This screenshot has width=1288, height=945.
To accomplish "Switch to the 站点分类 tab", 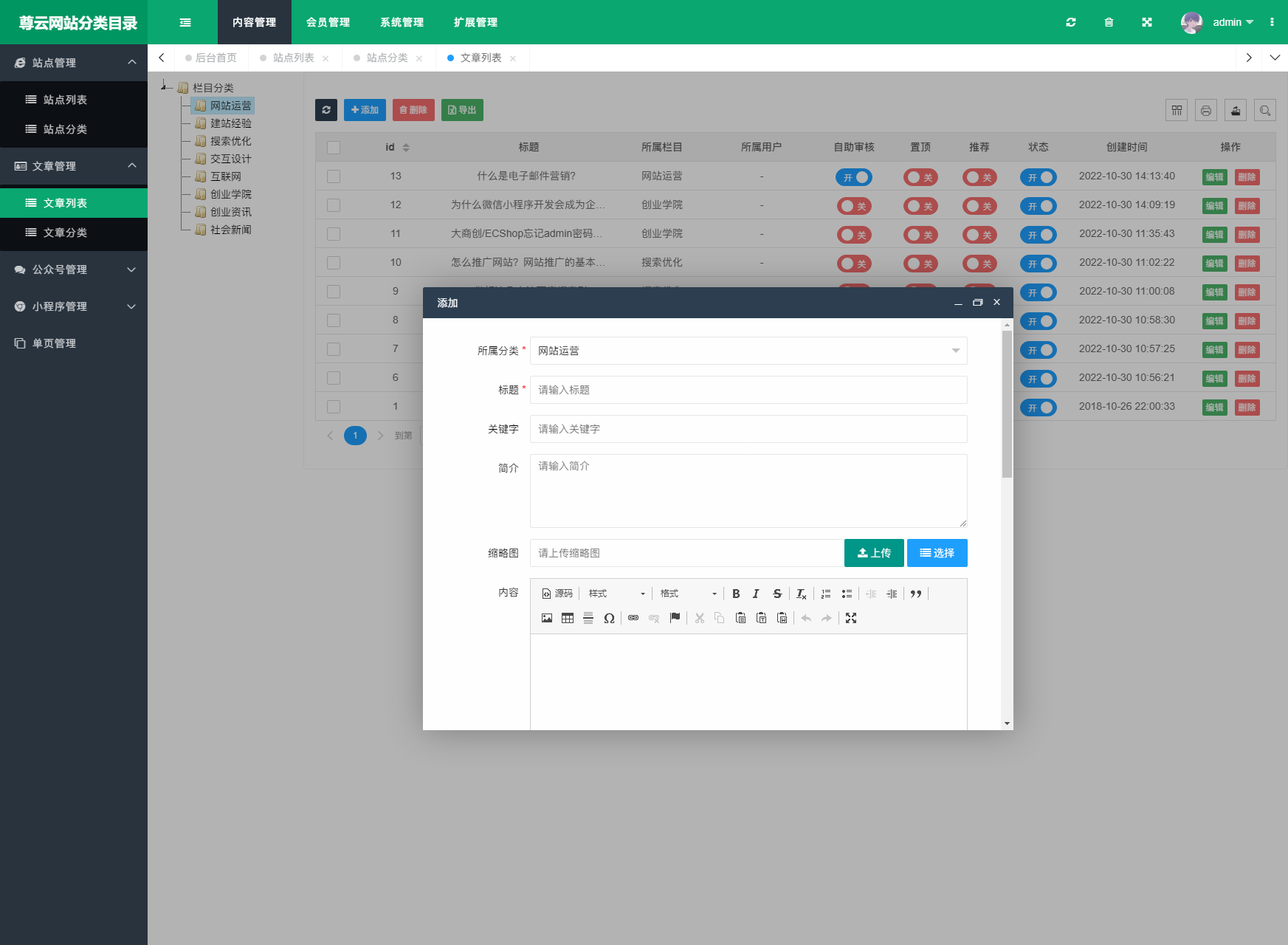I will 388,58.
